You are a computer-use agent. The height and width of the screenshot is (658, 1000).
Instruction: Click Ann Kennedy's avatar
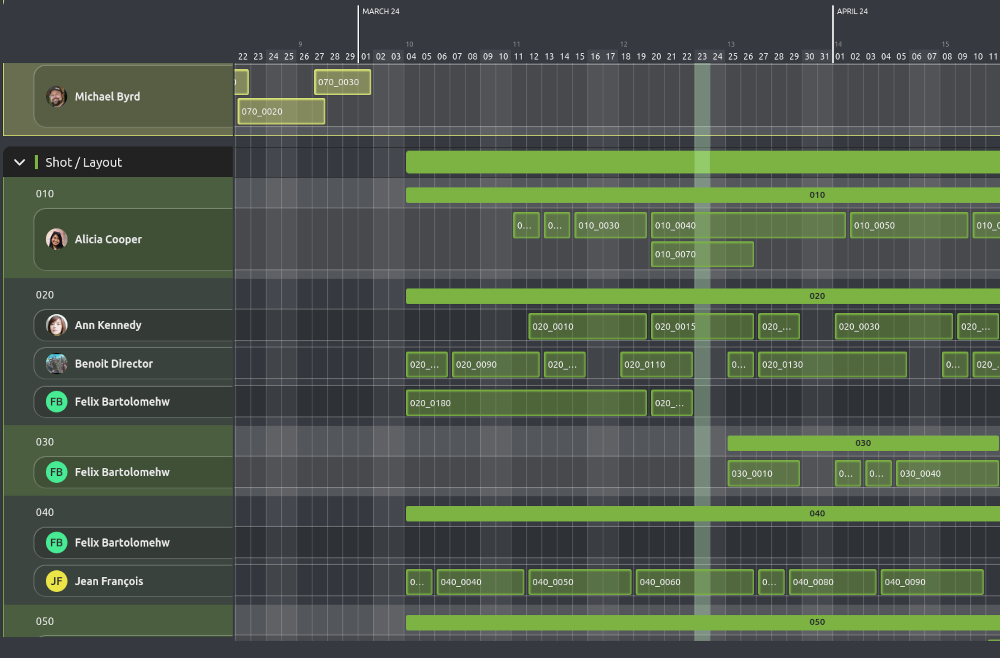[x=57, y=325]
